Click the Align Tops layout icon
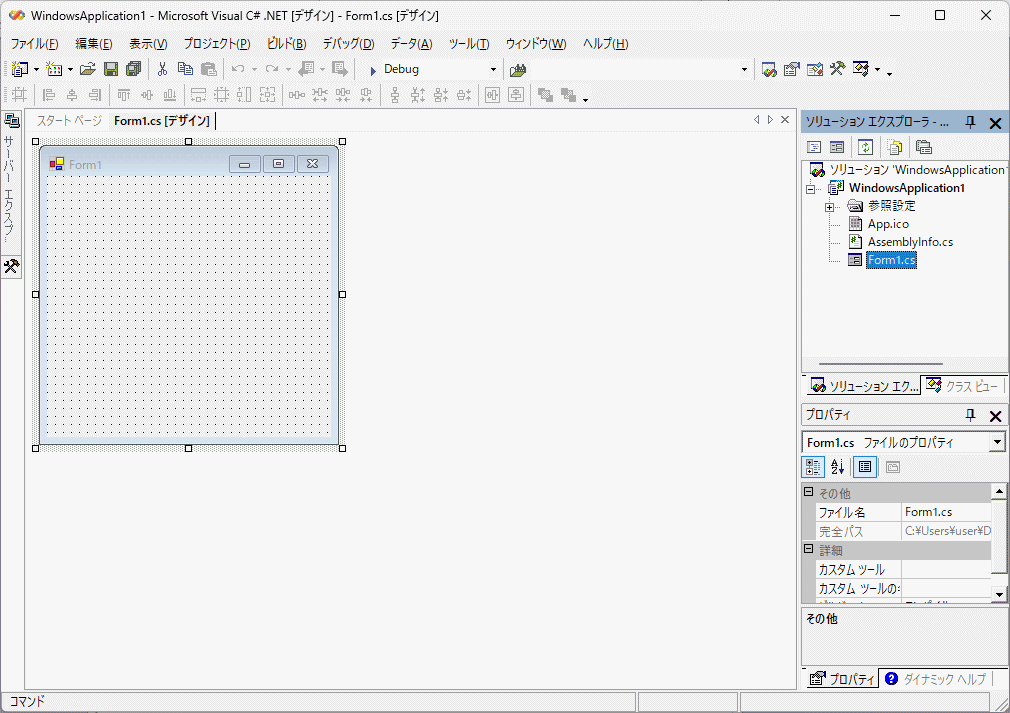The height and width of the screenshot is (713, 1010). point(124,95)
